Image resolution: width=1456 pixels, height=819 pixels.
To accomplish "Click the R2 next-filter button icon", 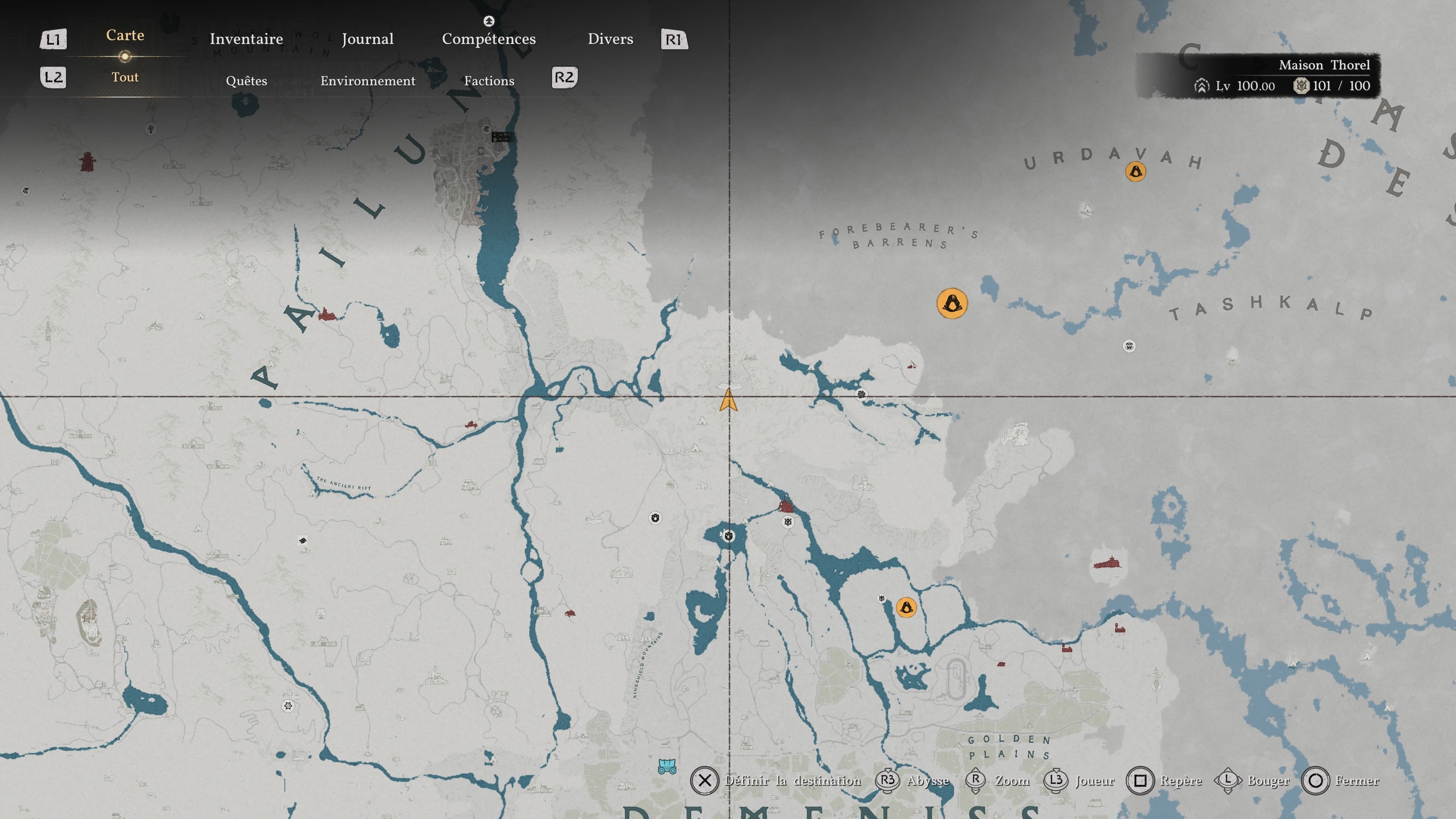I will pos(564,77).
